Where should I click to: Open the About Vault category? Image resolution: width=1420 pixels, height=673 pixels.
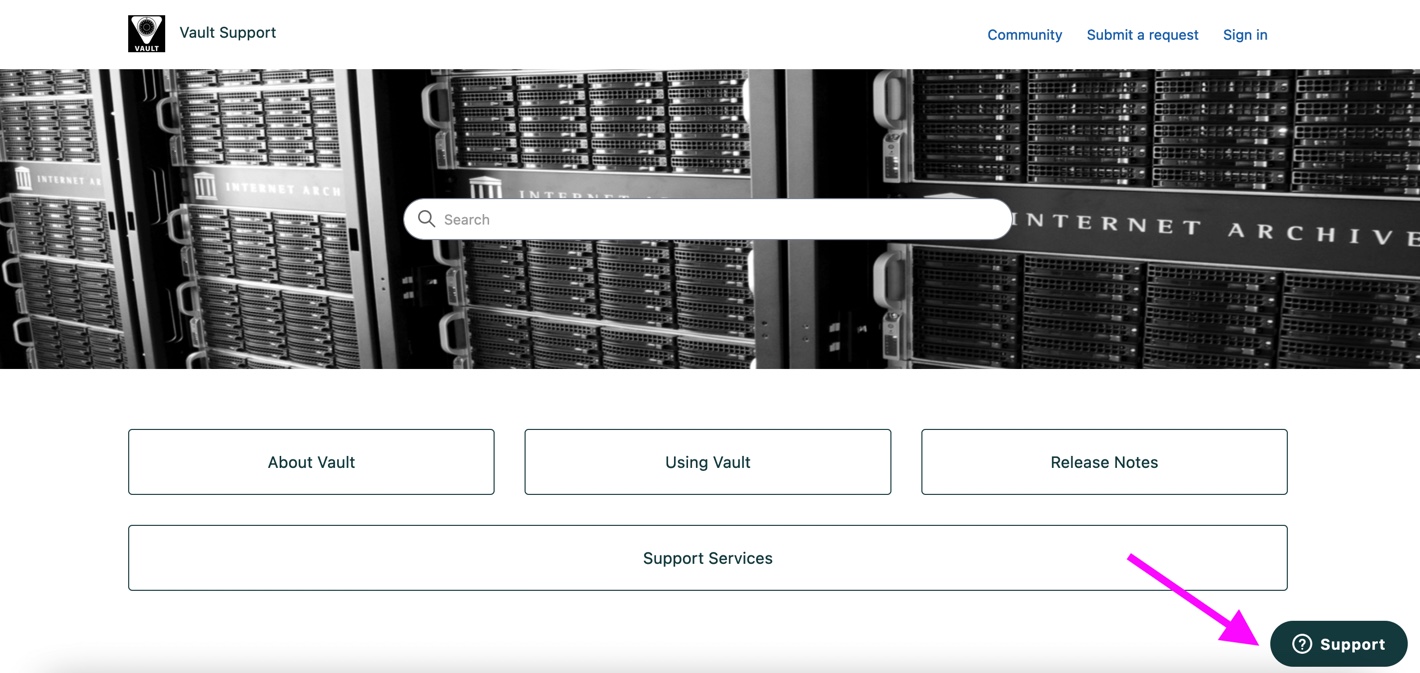tap(311, 462)
